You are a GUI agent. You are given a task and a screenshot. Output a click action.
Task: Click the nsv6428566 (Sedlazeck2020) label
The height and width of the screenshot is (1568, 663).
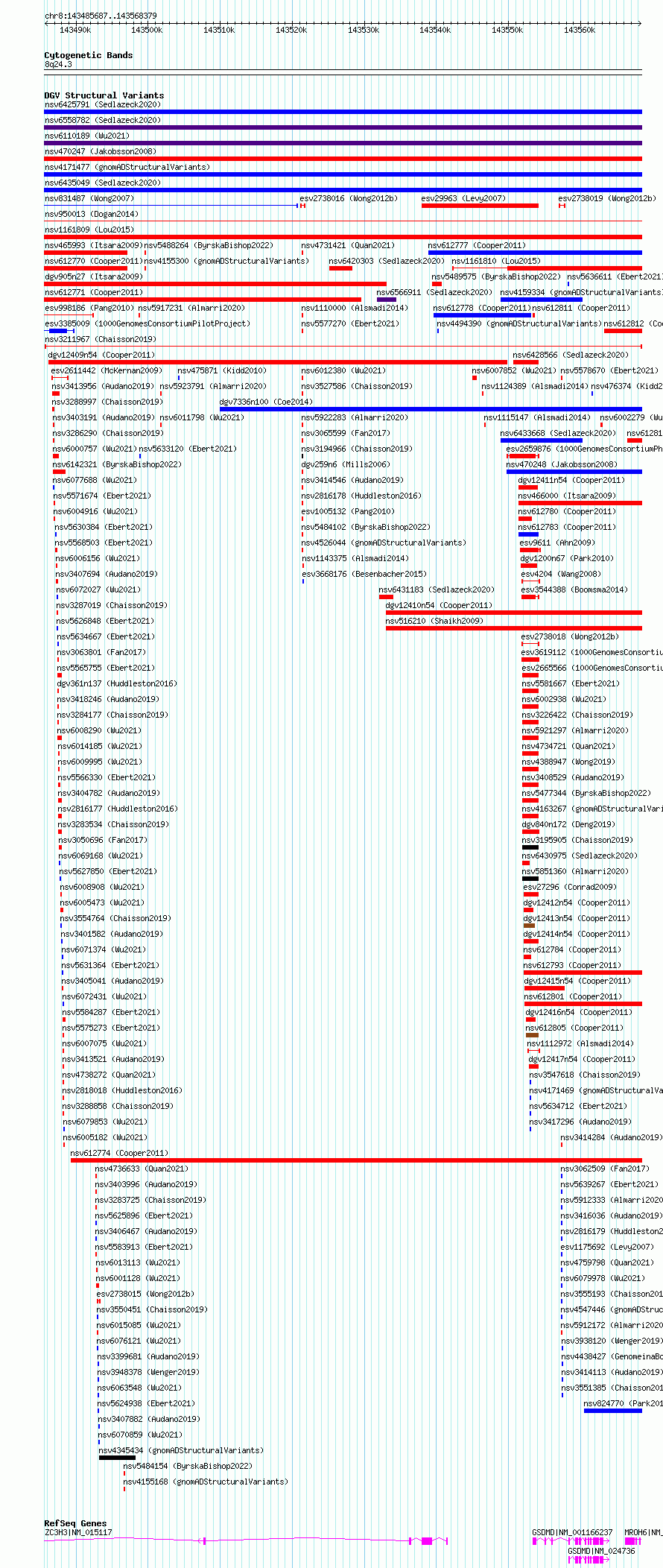[571, 355]
